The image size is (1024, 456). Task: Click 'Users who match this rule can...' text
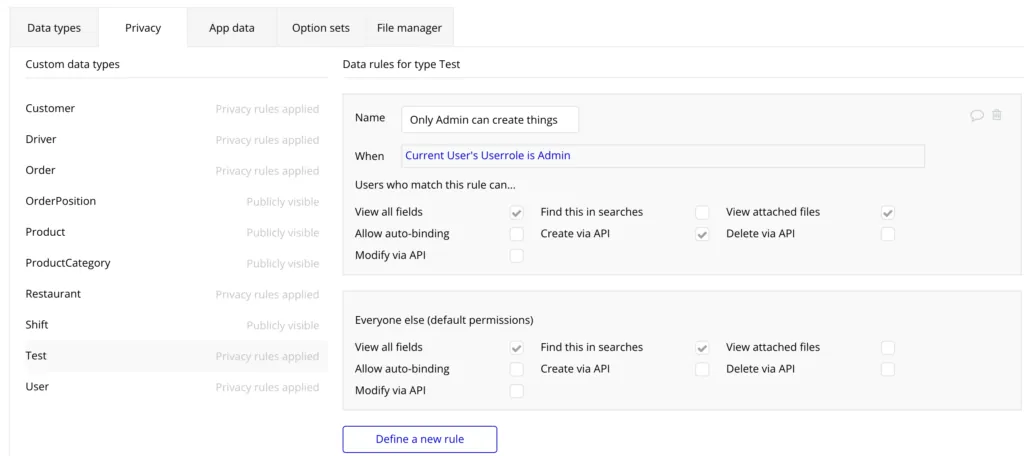pos(435,185)
